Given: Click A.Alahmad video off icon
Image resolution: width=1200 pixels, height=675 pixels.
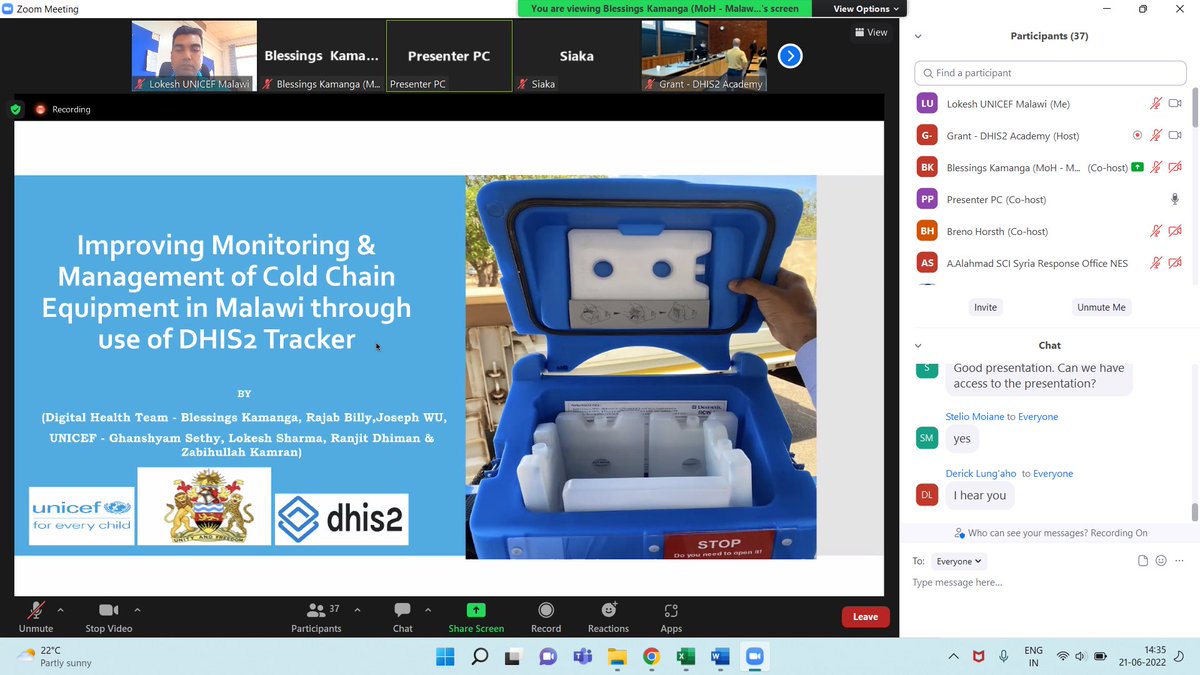Looking at the screenshot, I should [1175, 263].
